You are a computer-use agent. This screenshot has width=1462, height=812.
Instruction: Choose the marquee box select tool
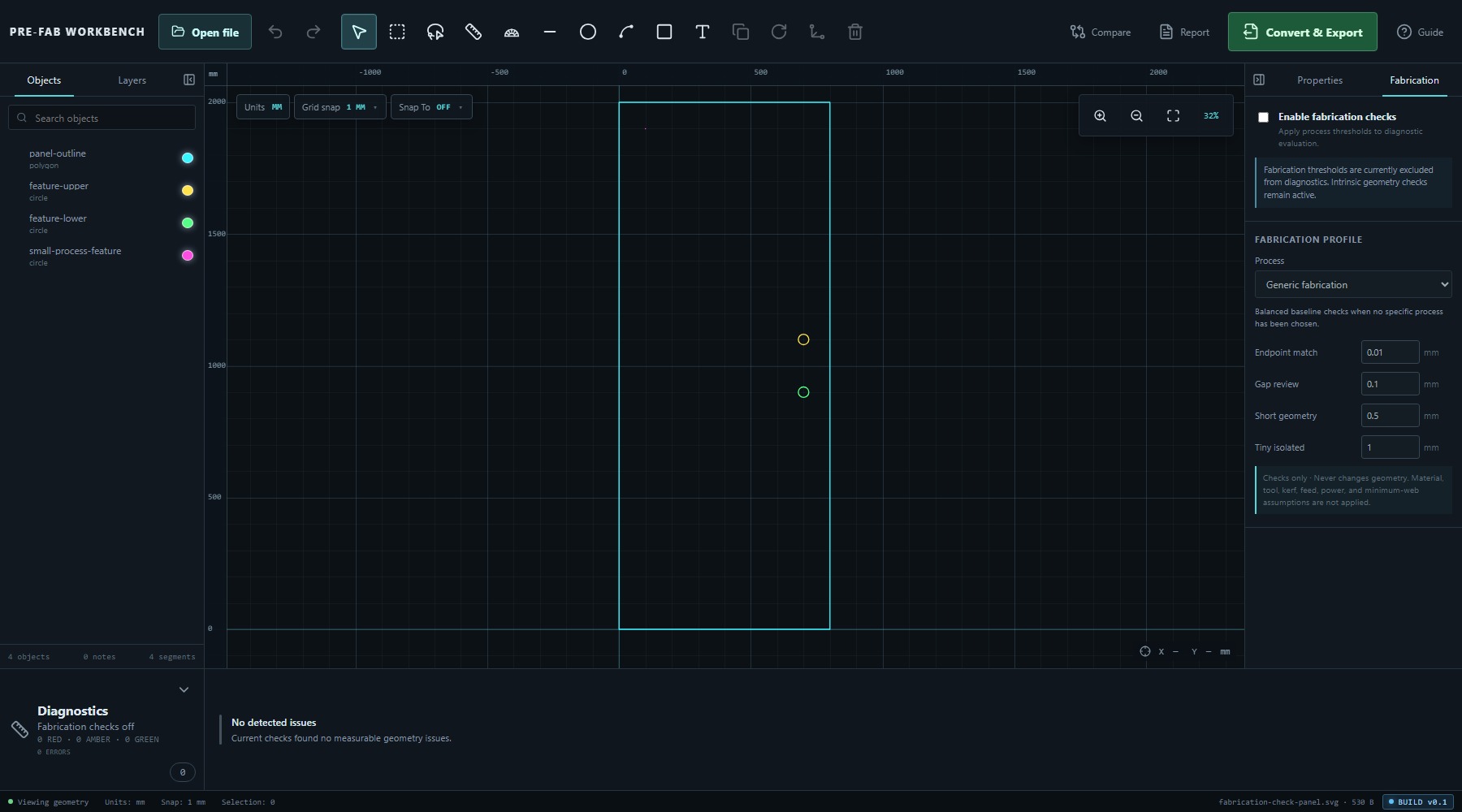pos(397,32)
